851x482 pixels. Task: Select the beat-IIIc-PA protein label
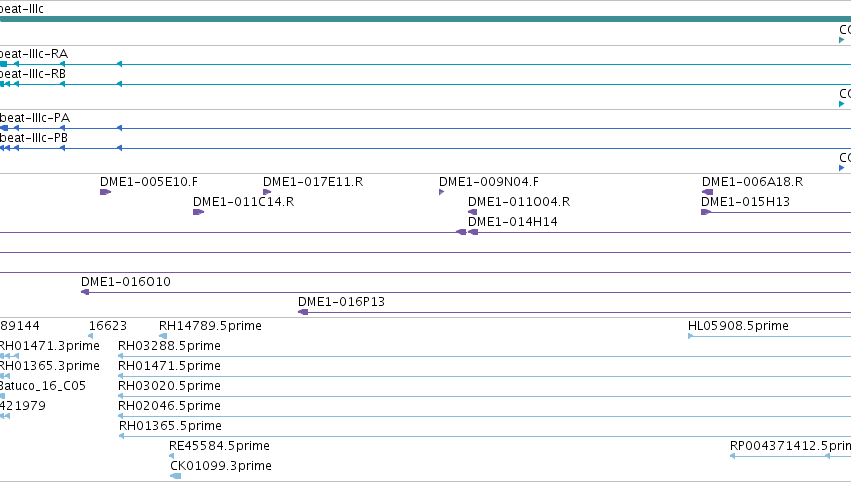click(35, 118)
